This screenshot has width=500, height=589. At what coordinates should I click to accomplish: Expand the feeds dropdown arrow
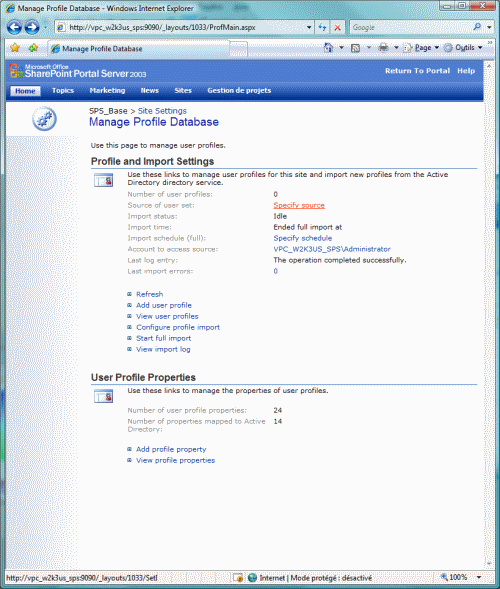point(369,48)
